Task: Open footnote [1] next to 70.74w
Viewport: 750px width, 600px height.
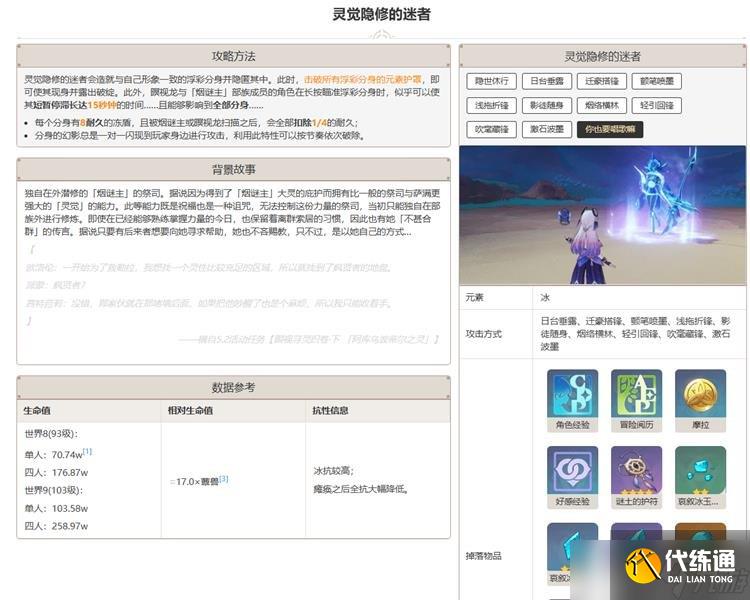Action: (x=87, y=451)
